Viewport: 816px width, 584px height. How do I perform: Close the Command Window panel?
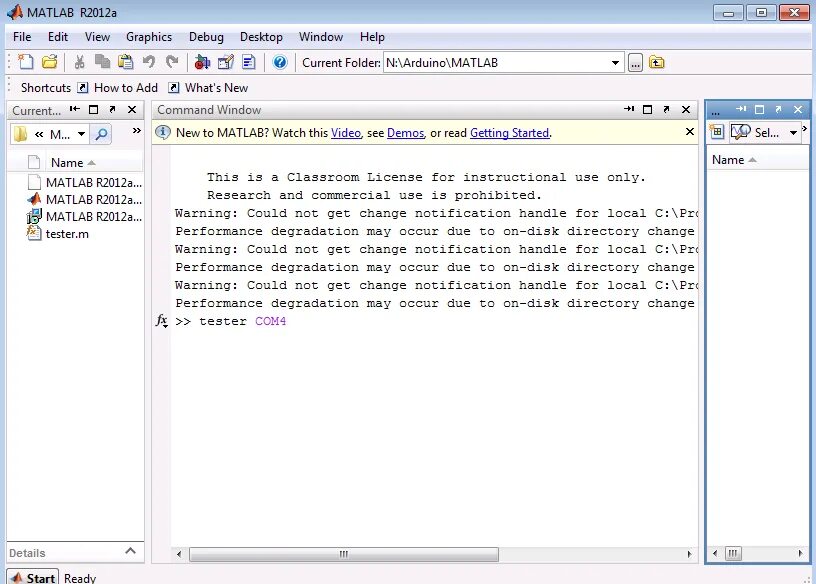coord(686,109)
